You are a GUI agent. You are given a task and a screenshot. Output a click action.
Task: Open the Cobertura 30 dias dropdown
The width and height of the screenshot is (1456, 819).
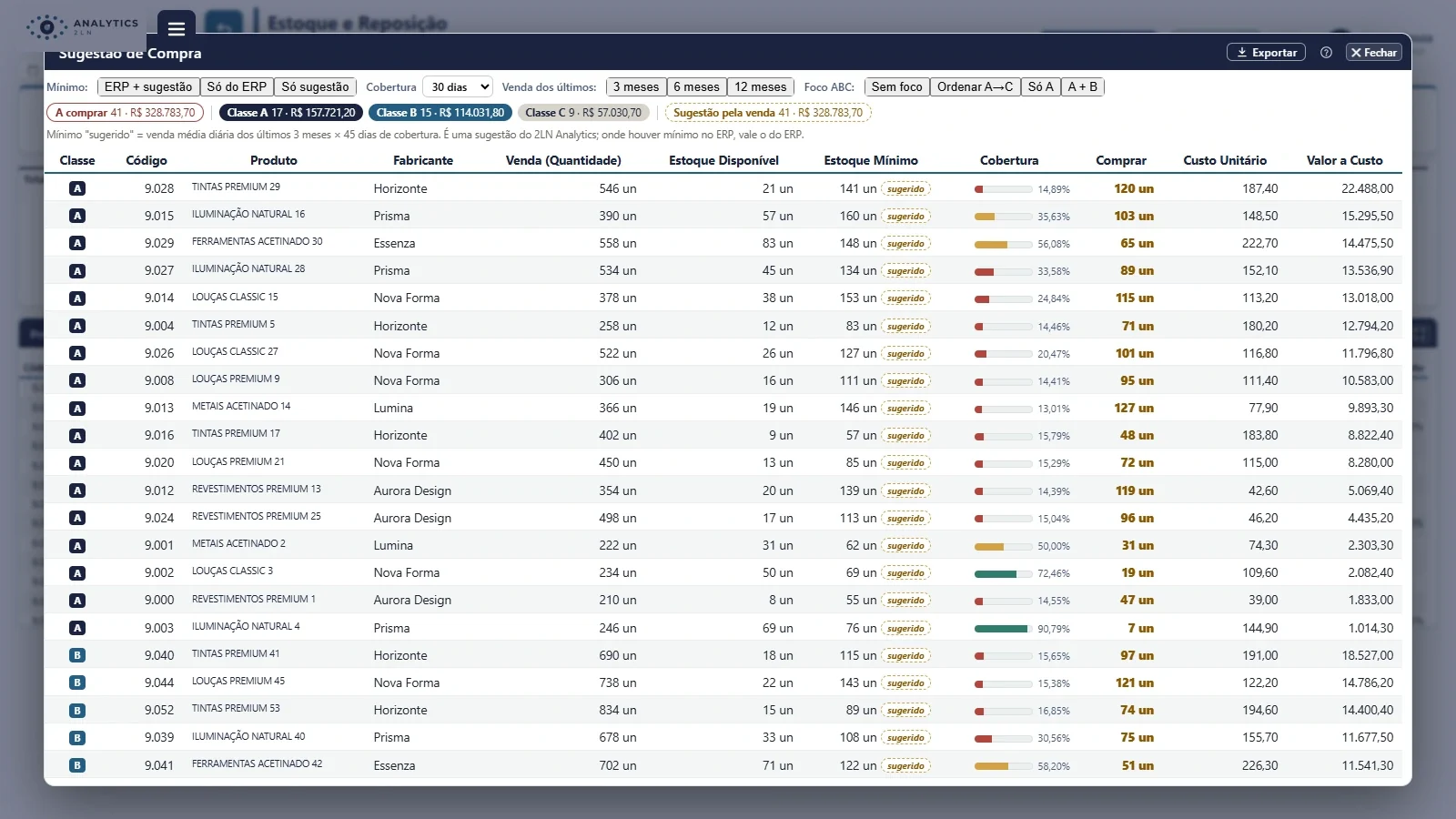point(458,87)
